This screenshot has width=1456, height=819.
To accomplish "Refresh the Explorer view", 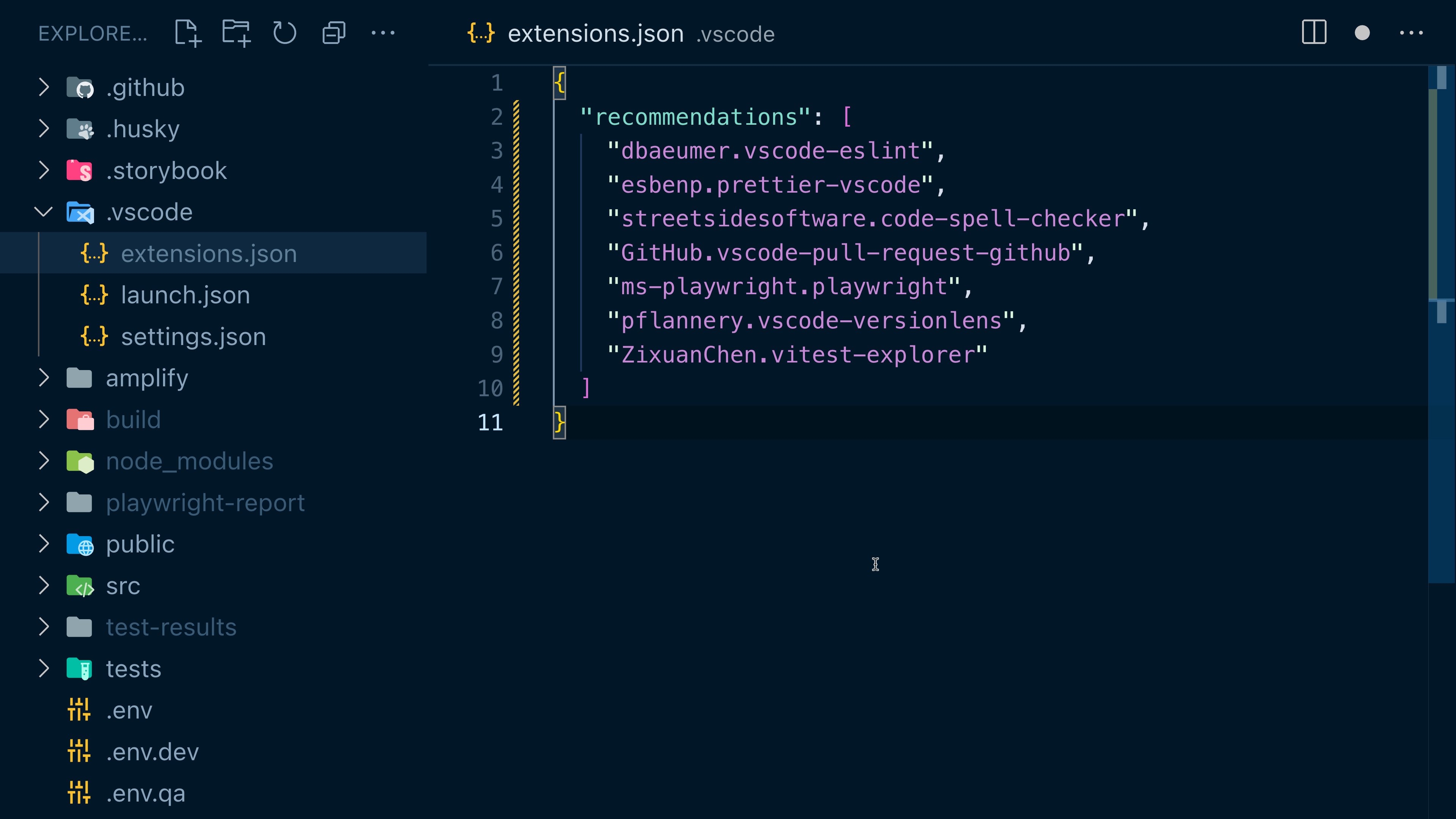I will coord(284,33).
